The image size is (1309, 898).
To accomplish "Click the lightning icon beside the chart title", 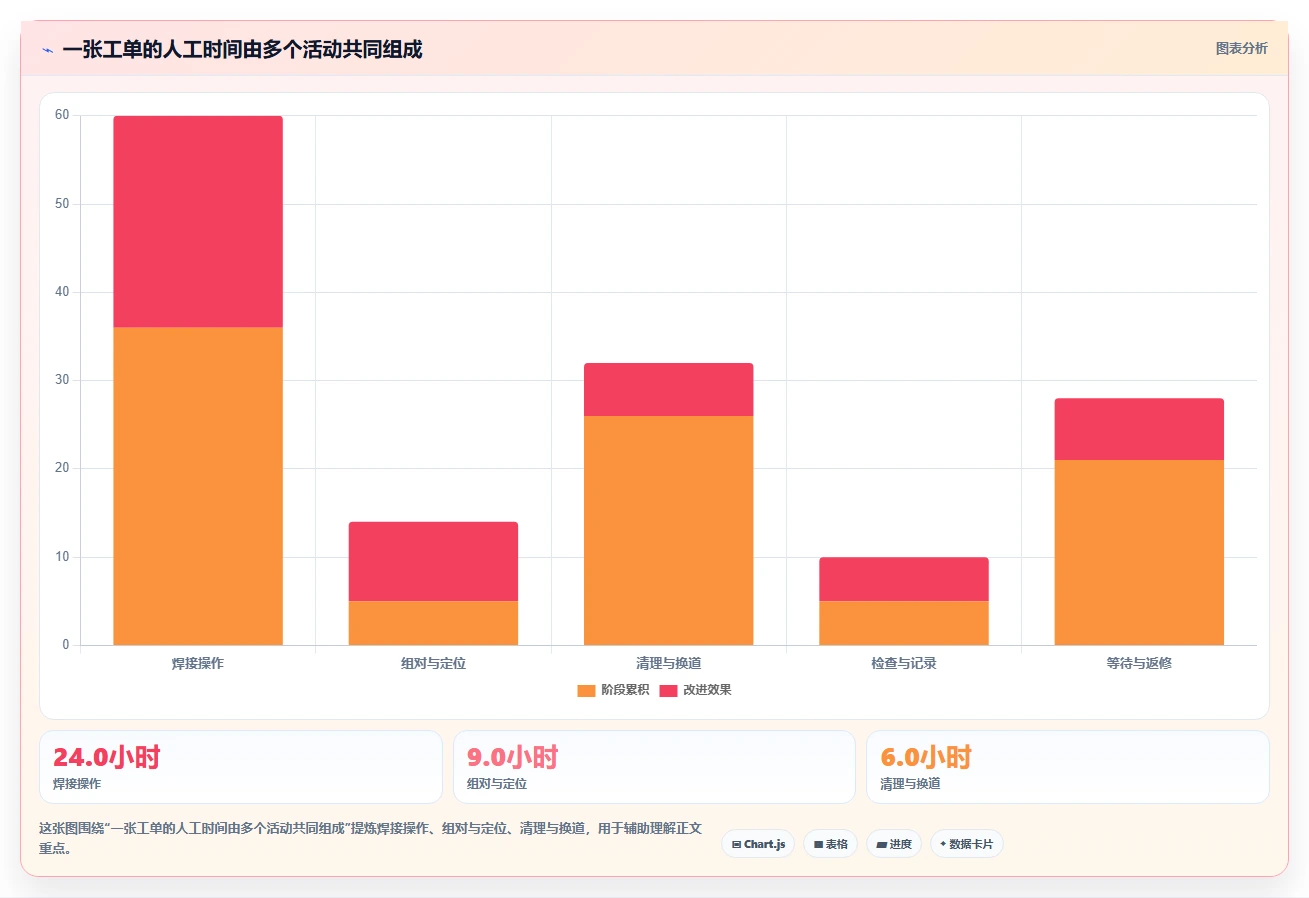I will [47, 50].
